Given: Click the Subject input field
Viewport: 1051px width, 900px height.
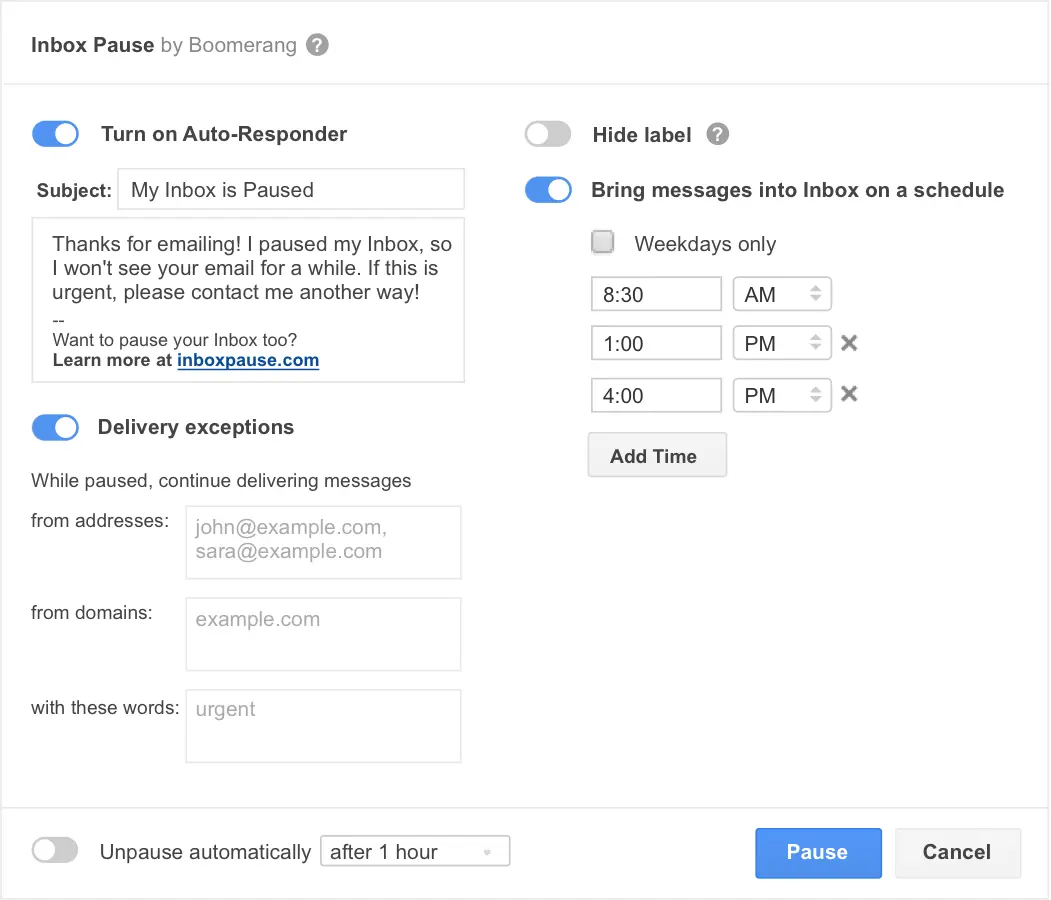Looking at the screenshot, I should click(x=291, y=190).
